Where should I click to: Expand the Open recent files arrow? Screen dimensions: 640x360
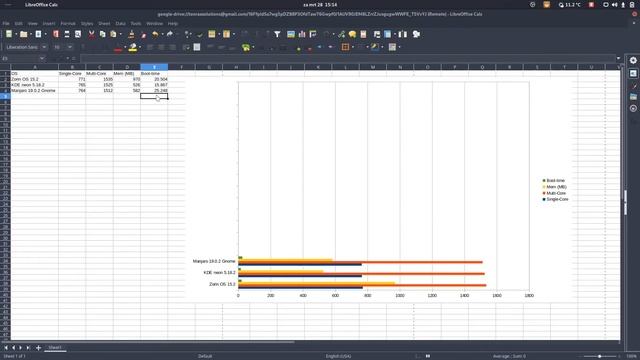tap(30, 34)
